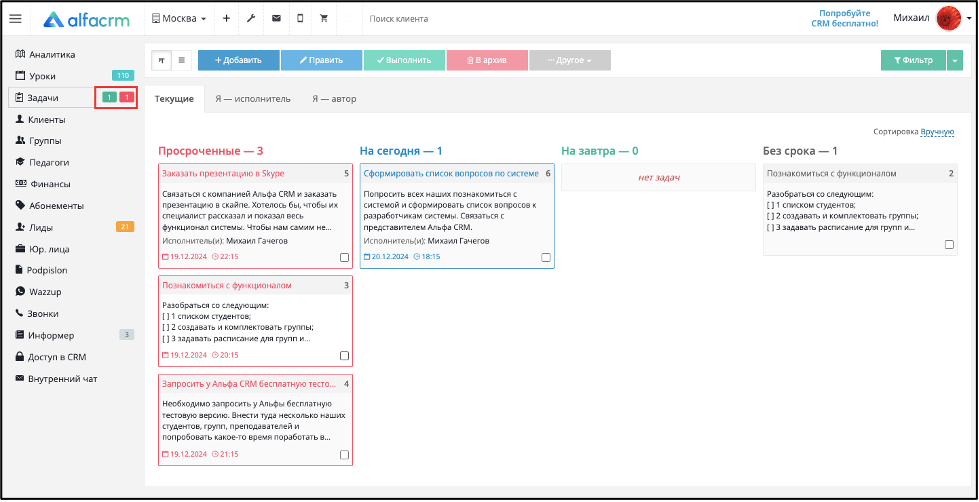
Task: Select the Текущие tab
Action: click(x=174, y=99)
